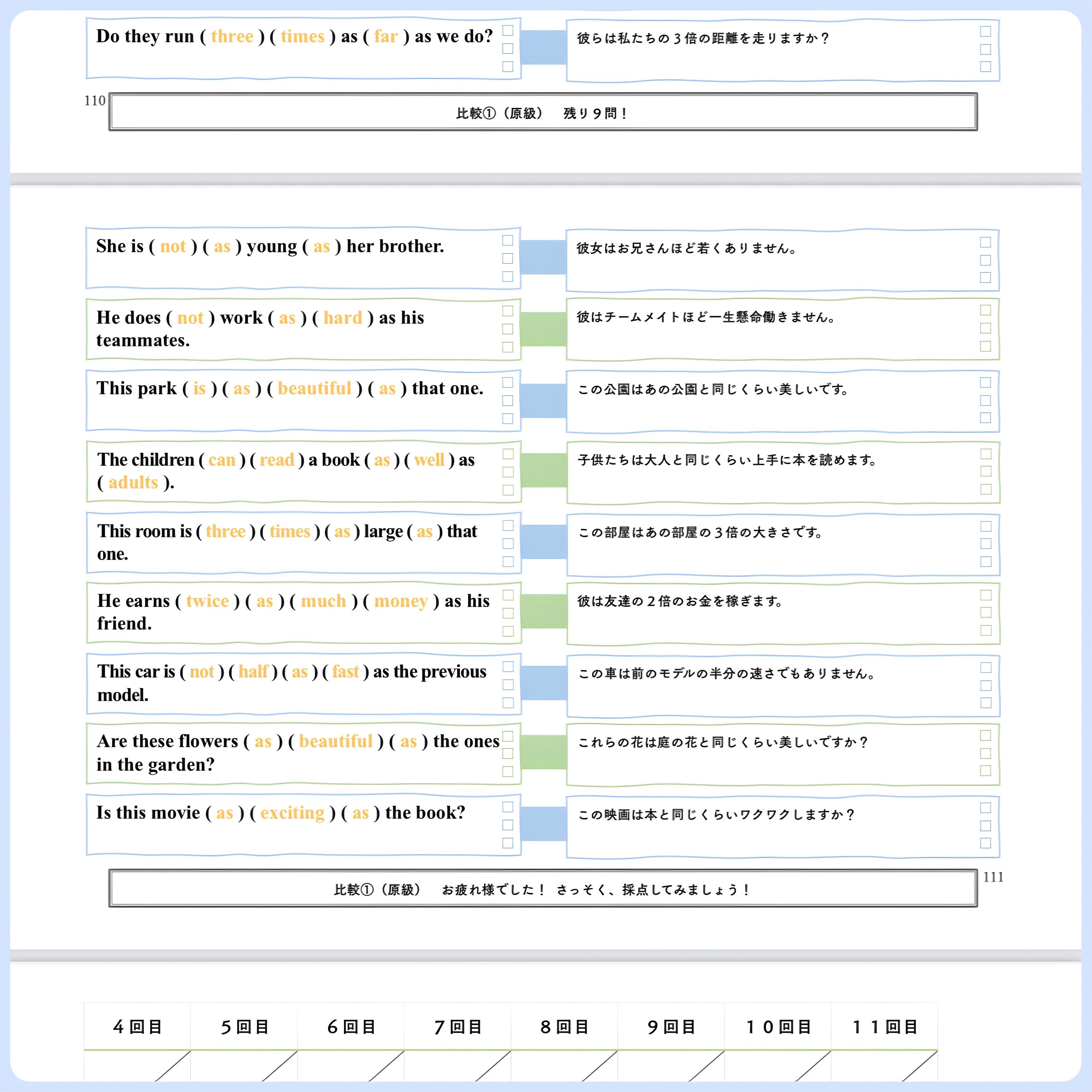1092x1092 pixels.
Task: Tick first checkbox beside 'She is not as young' sentence
Action: (x=508, y=241)
